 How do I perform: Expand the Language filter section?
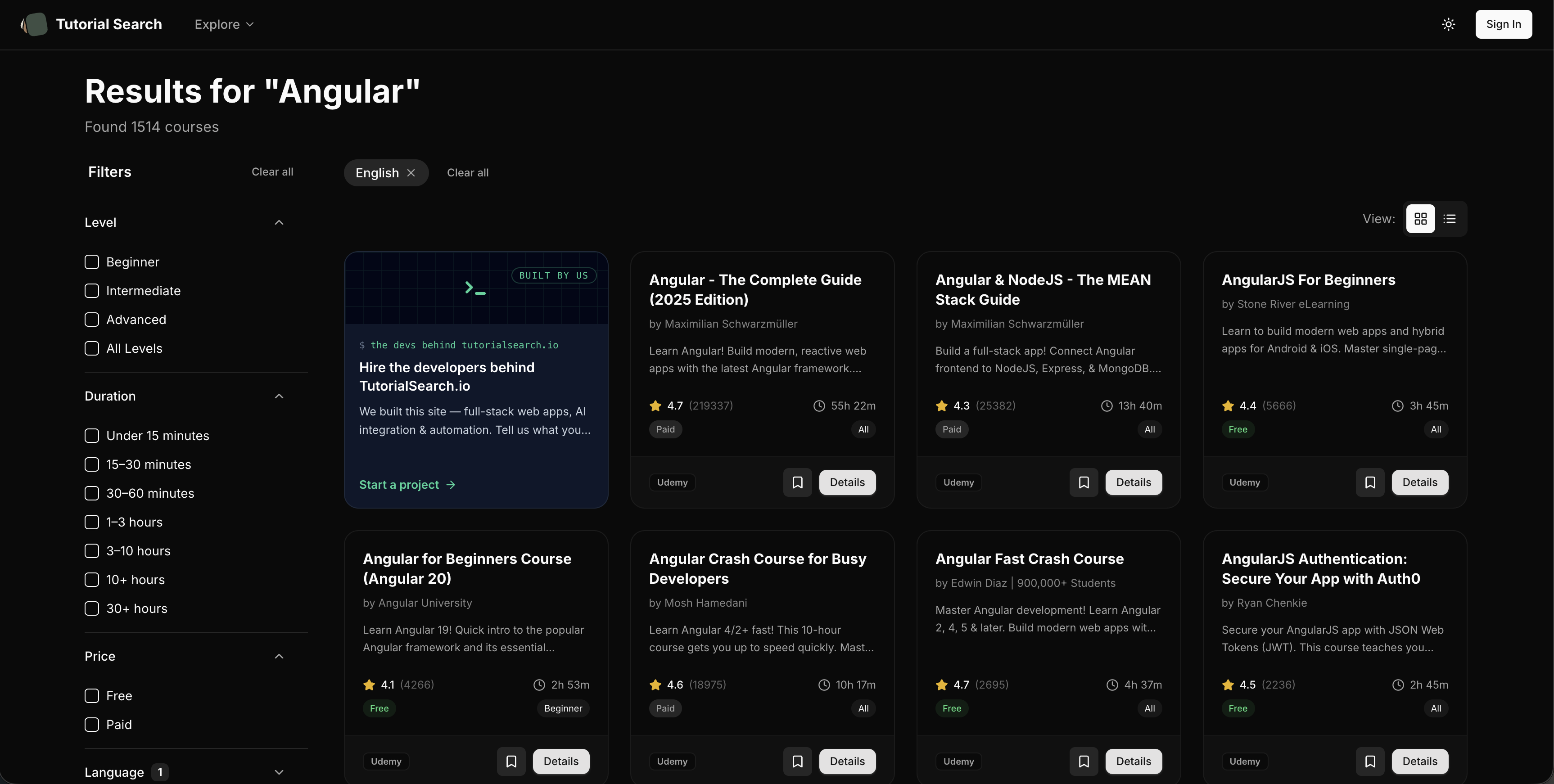point(279,773)
